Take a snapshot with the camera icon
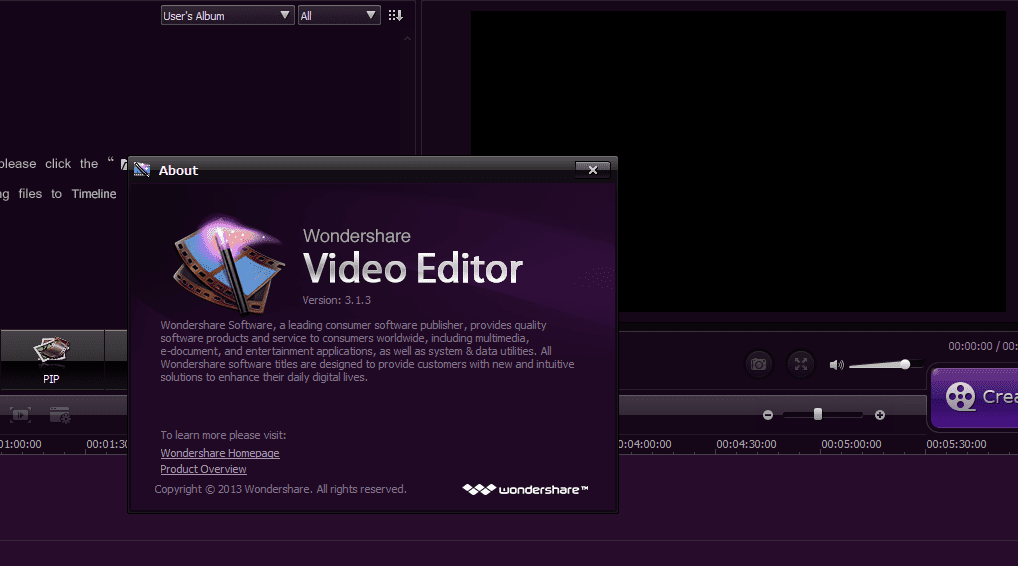This screenshot has height=566, width=1018. 759,364
